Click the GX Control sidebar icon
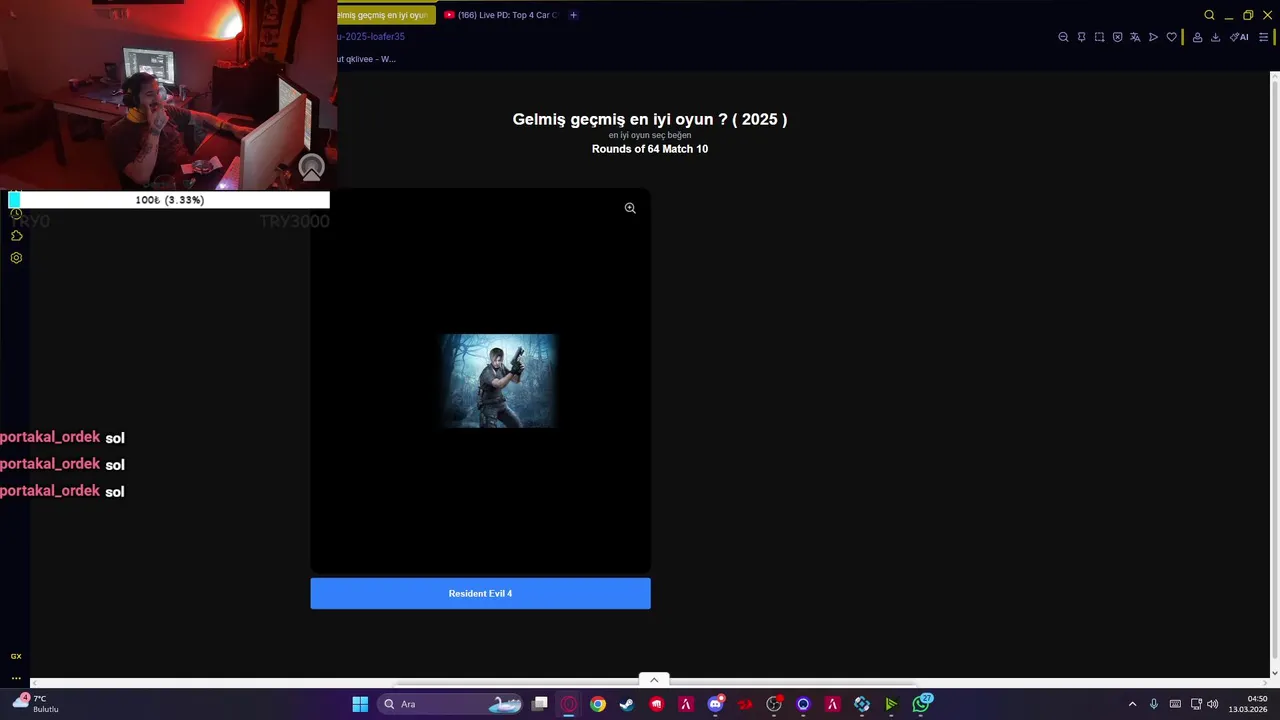This screenshot has height=720, width=1280. (16, 656)
